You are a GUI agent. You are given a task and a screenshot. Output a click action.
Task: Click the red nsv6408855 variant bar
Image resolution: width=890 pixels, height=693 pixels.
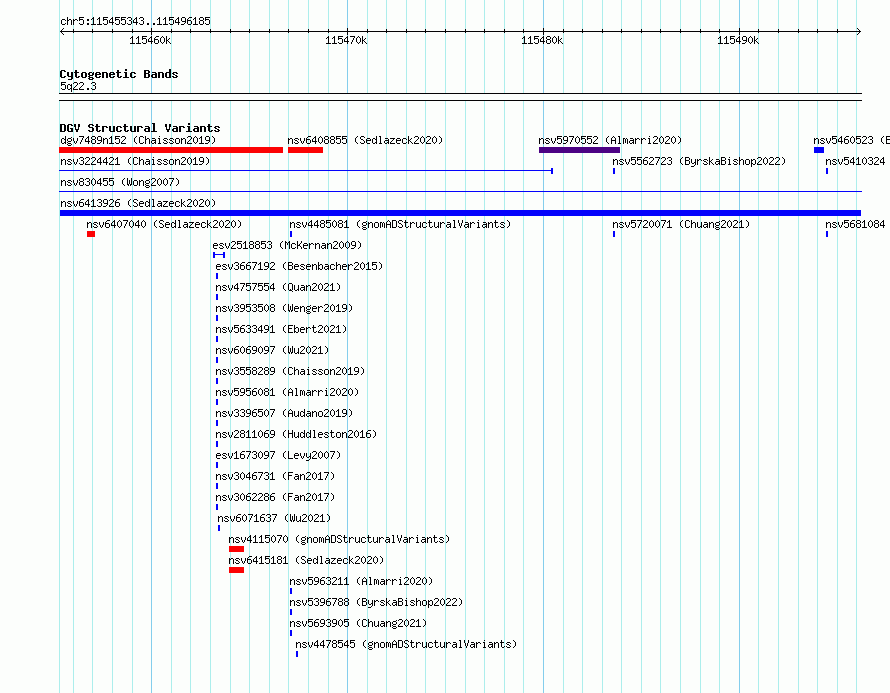pyautogui.click(x=305, y=150)
